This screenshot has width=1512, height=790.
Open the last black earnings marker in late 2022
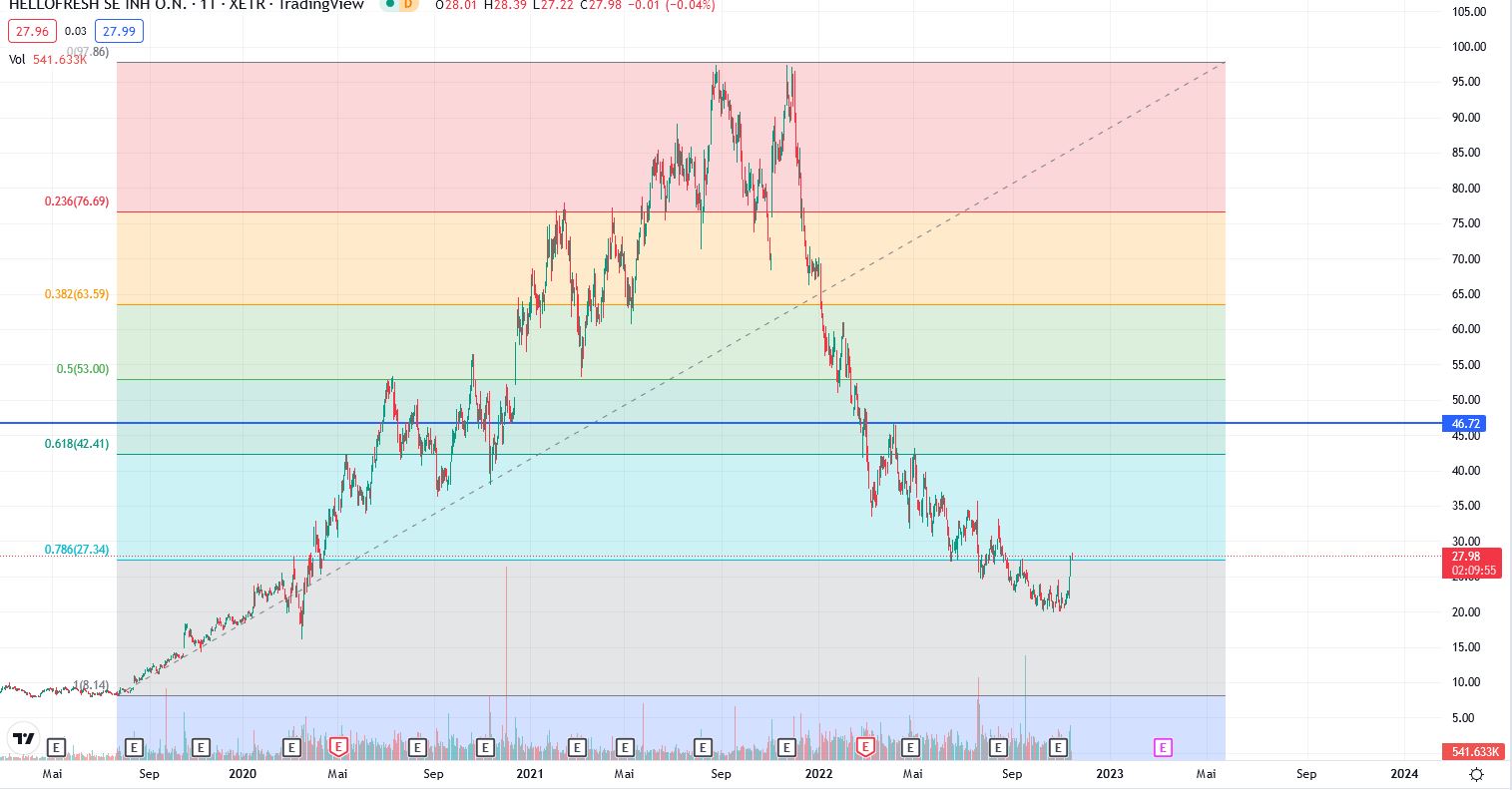click(1059, 747)
